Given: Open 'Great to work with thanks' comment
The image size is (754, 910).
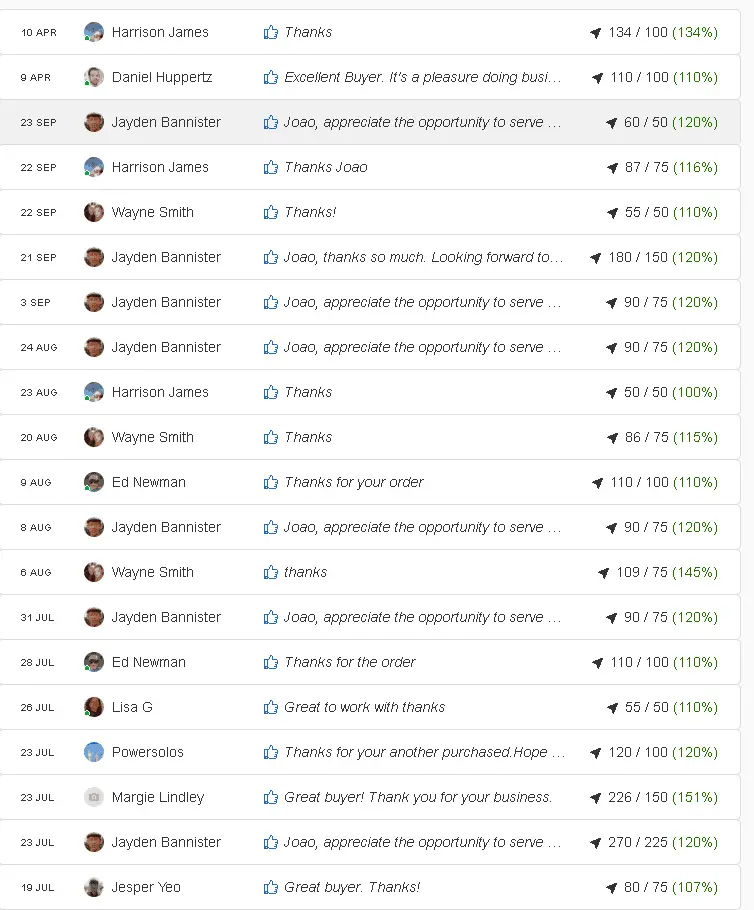Looking at the screenshot, I should click(365, 707).
